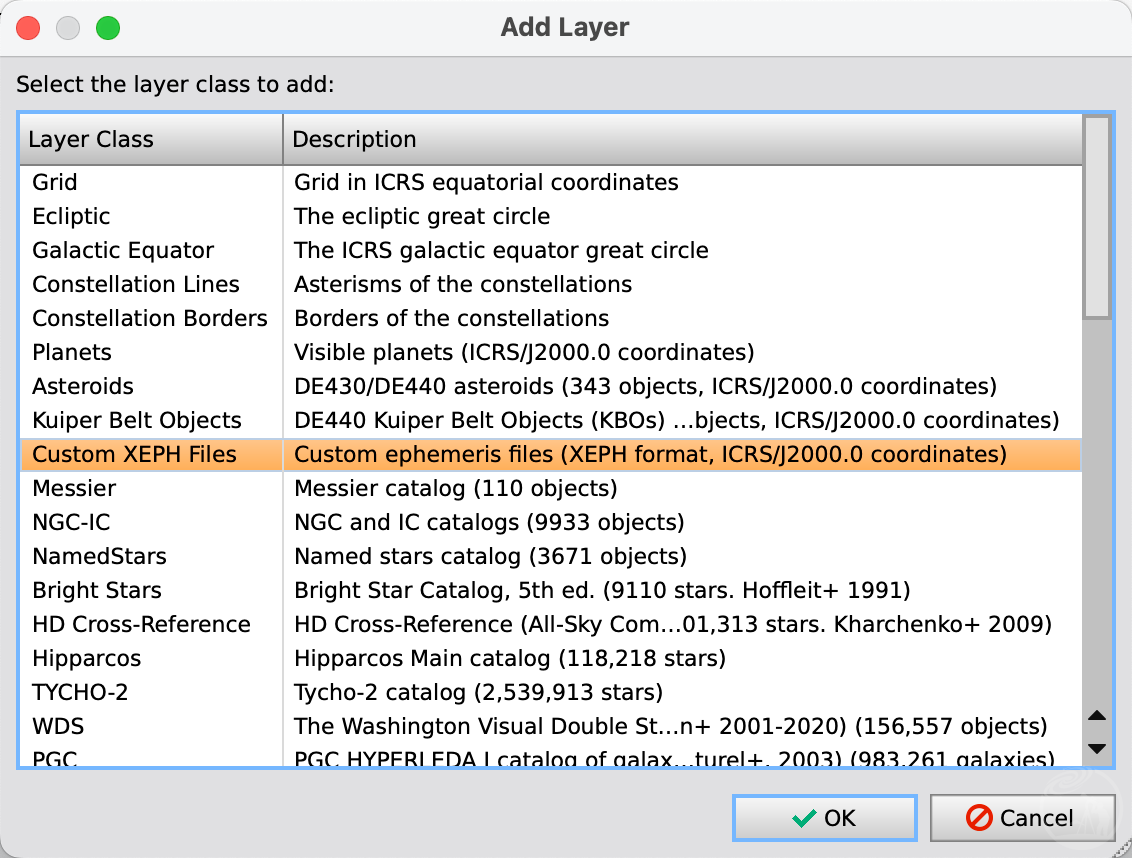Pick Kuiper Belt Objects layer
This screenshot has width=1132, height=858.
(x=137, y=420)
